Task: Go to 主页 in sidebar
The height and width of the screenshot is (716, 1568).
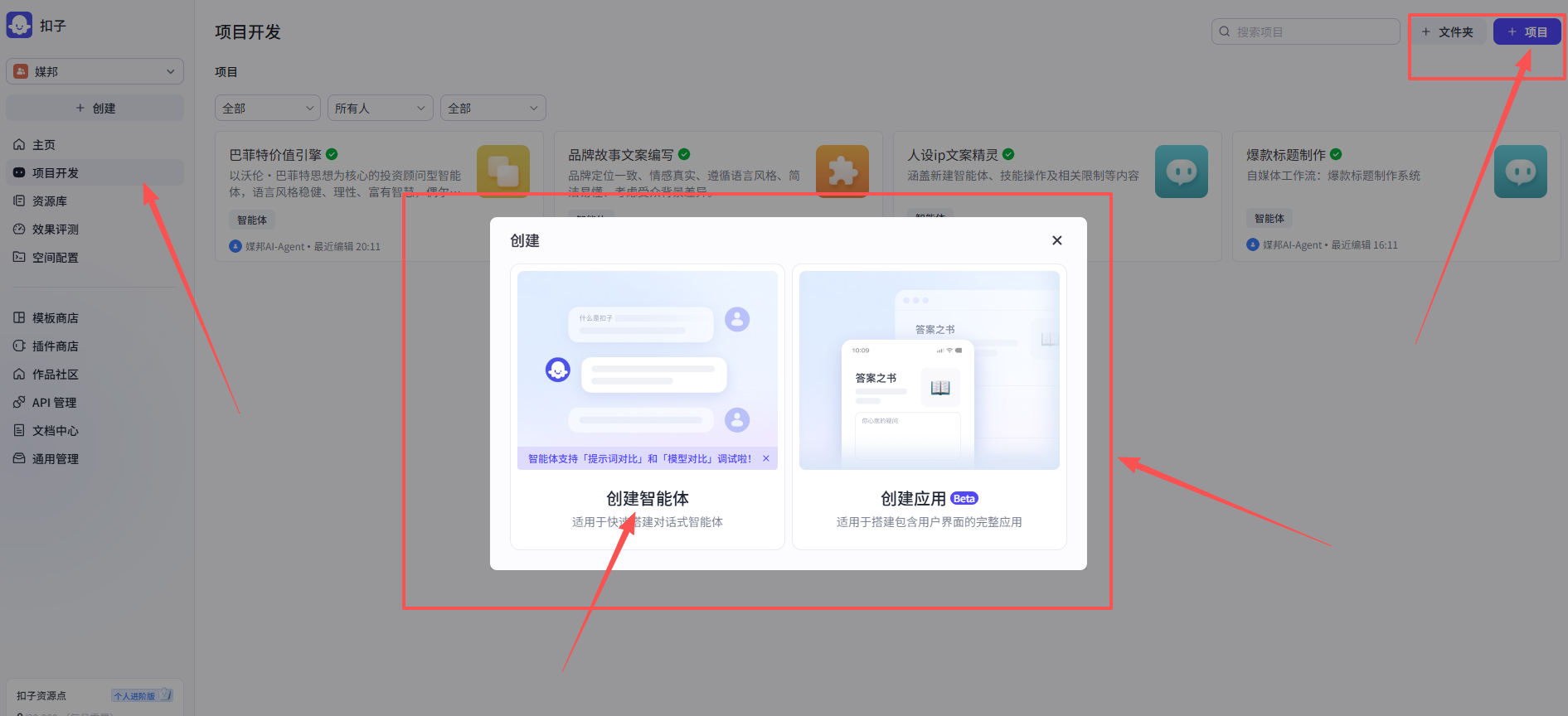Action: click(95, 144)
